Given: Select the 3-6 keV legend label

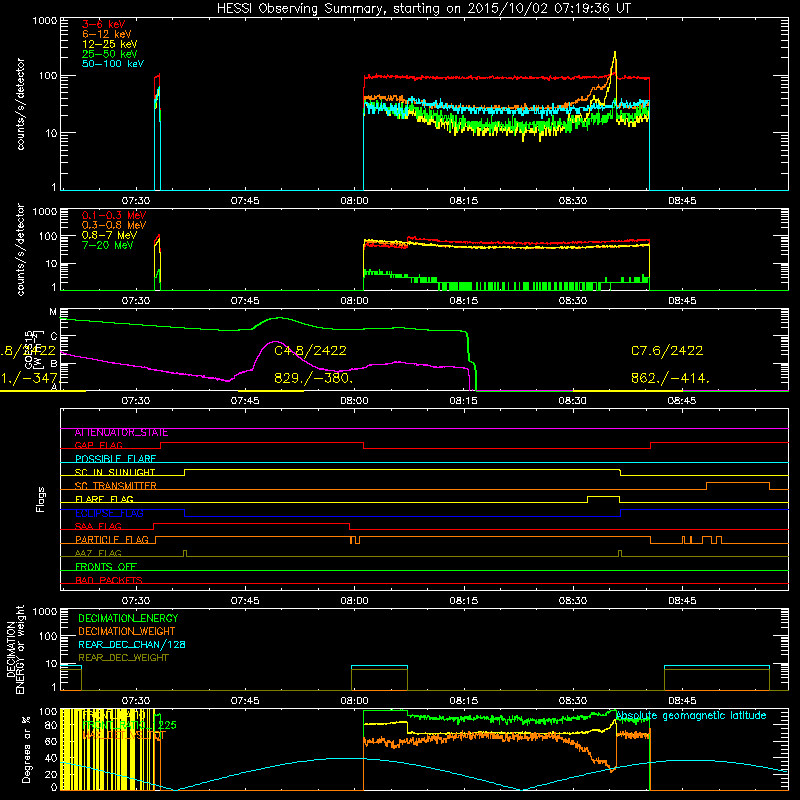Looking at the screenshot, I should [104, 24].
